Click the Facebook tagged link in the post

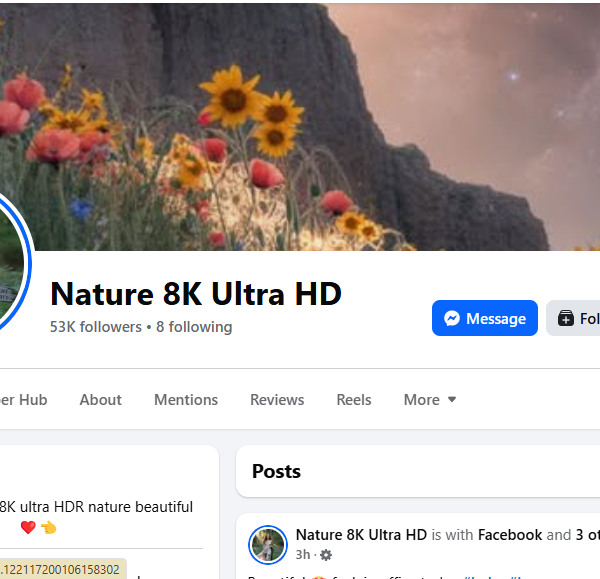(x=510, y=535)
